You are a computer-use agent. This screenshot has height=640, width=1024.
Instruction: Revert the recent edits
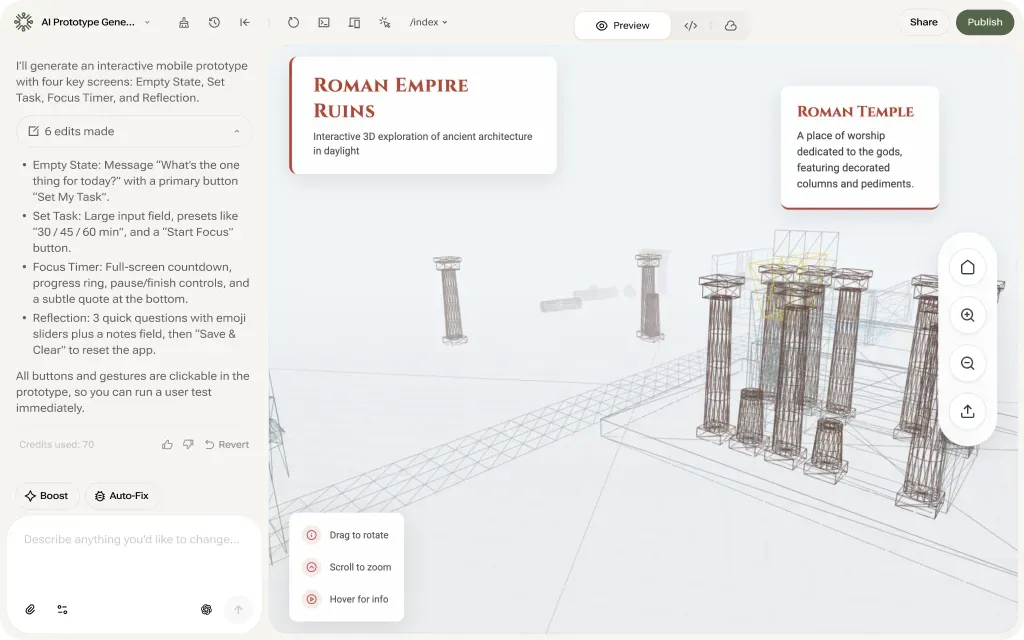227,444
